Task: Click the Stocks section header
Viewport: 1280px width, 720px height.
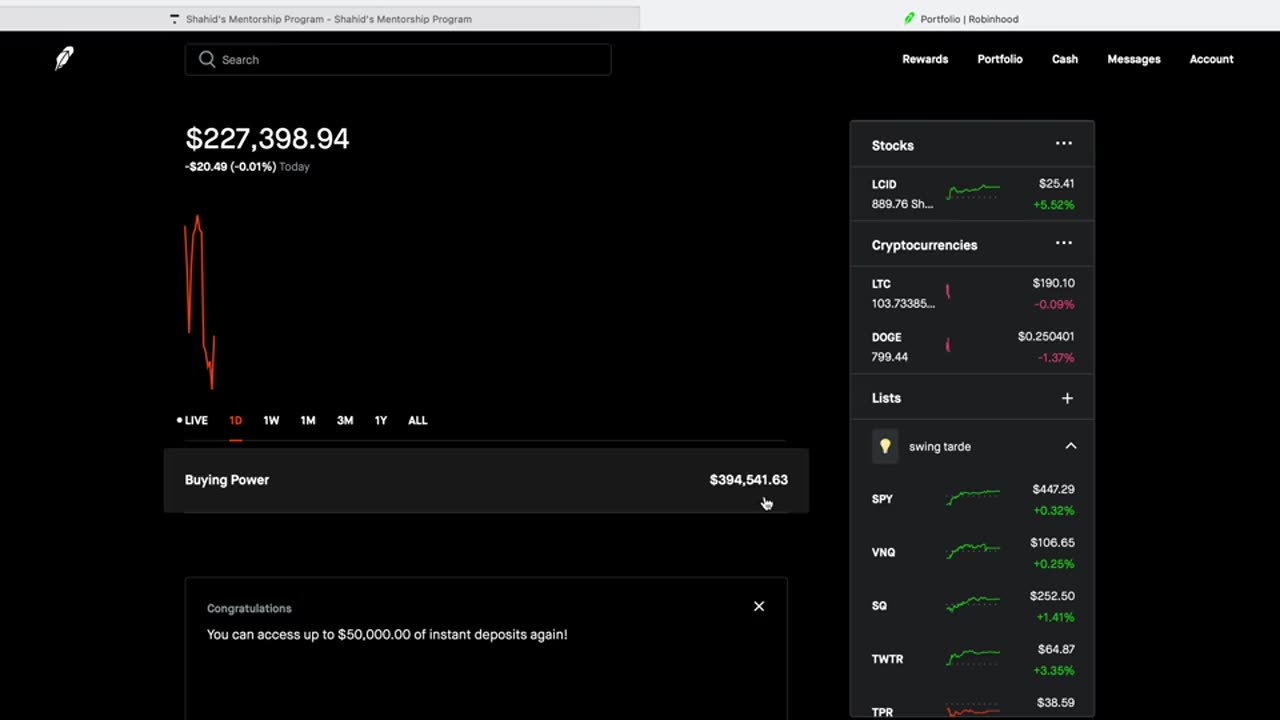Action: [x=892, y=145]
